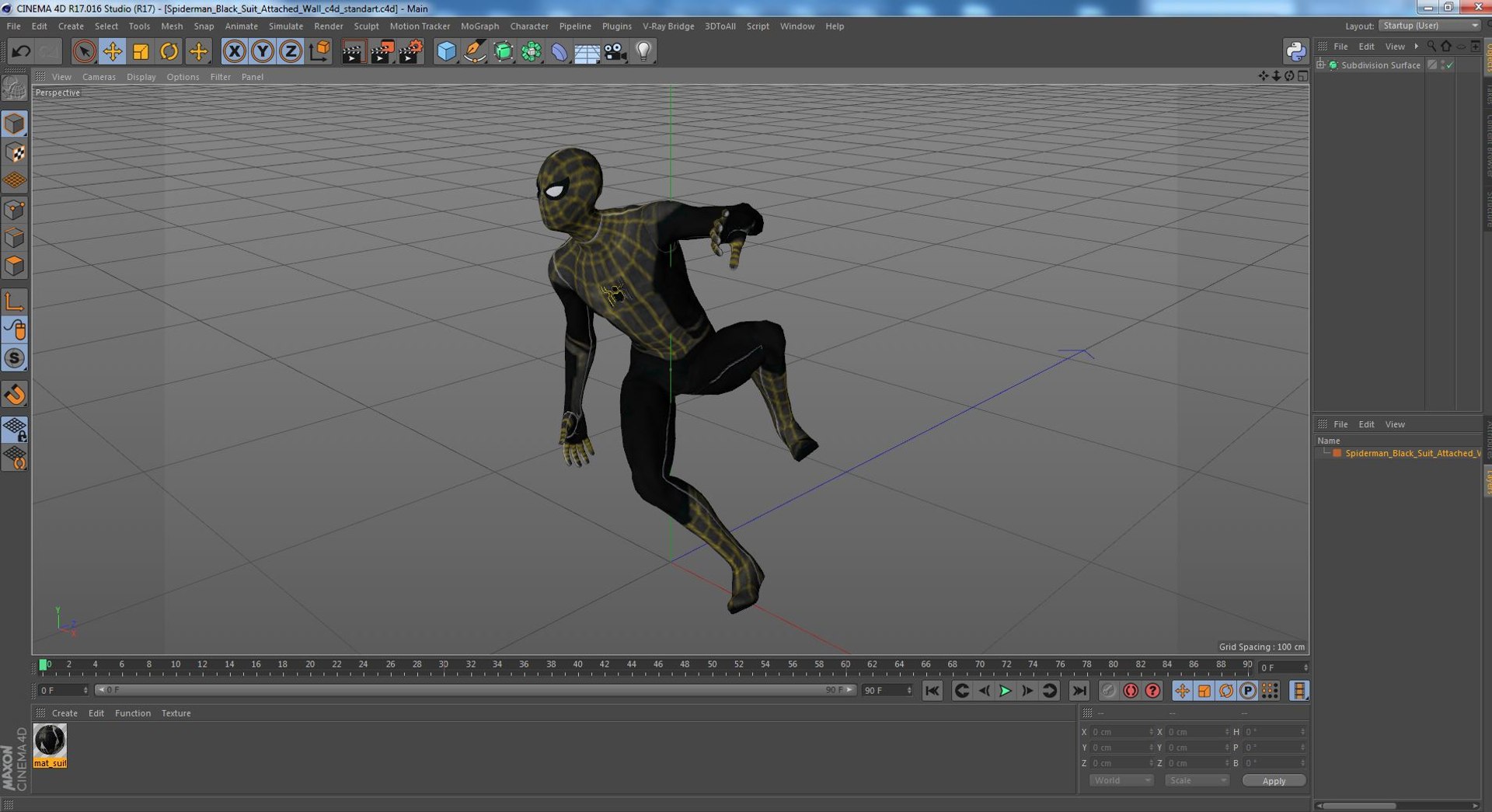The width and height of the screenshot is (1492, 812).
Task: Click the end frame 90 F field
Action: (x=887, y=690)
